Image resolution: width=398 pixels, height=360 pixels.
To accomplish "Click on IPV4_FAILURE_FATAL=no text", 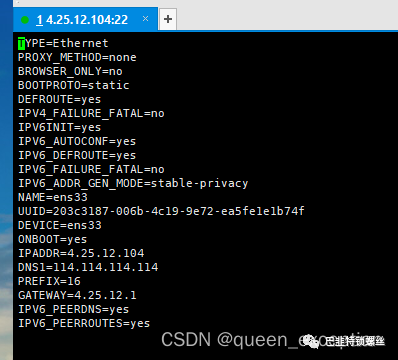I will [91, 113].
